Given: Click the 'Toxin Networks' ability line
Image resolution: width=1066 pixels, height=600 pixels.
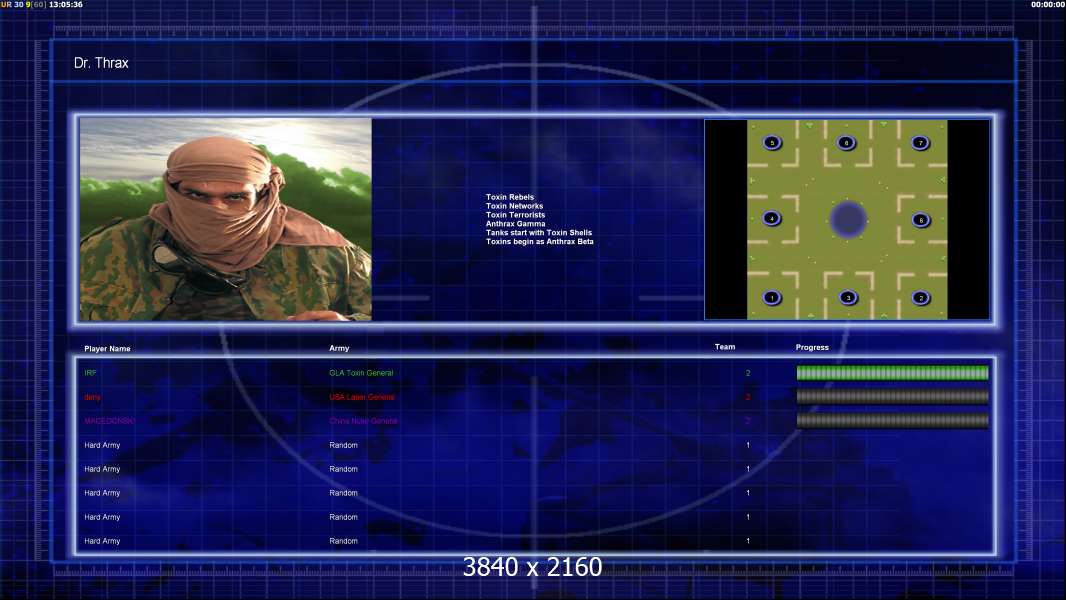Looking at the screenshot, I should [x=514, y=206].
